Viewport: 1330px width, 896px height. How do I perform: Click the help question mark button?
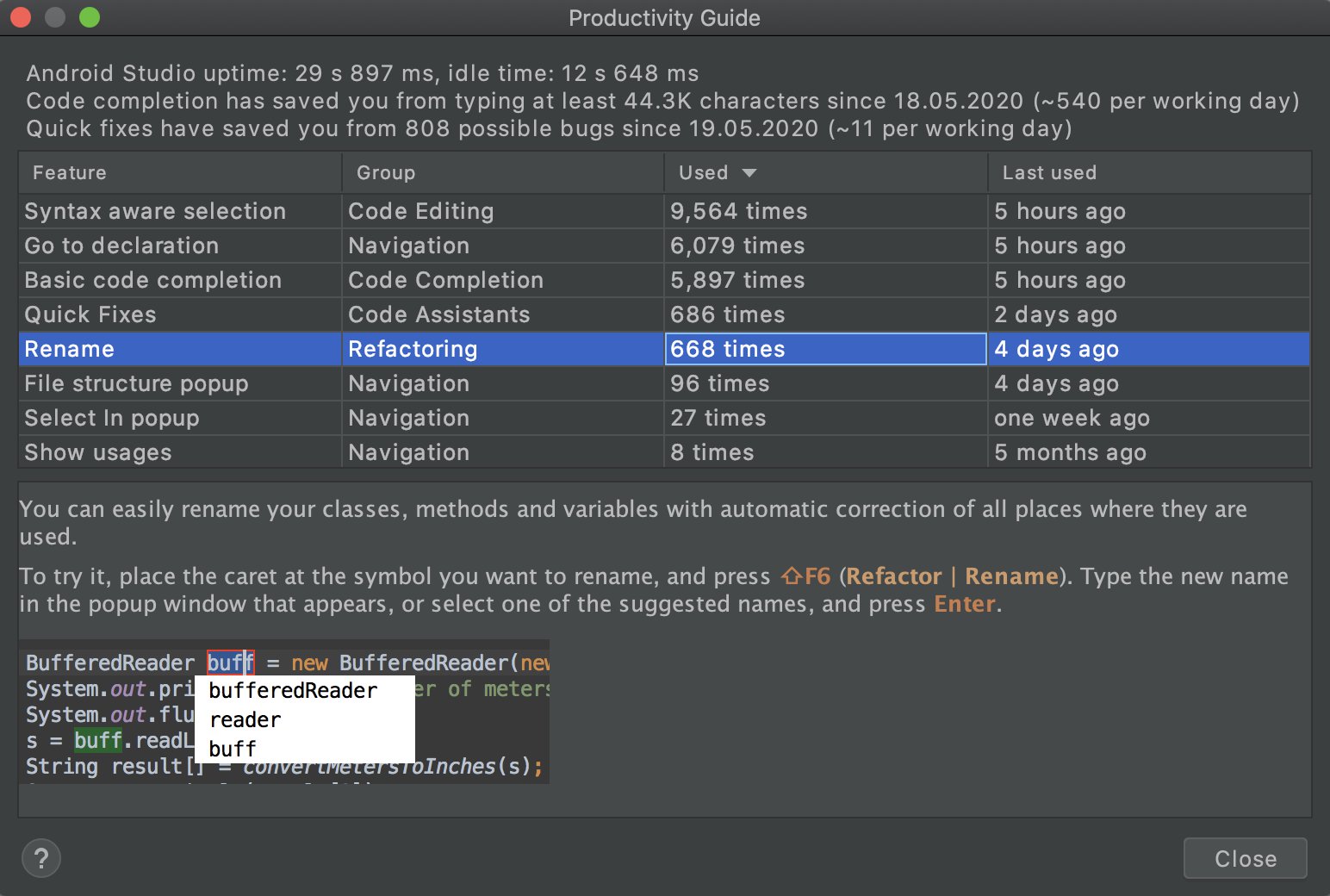(x=40, y=858)
